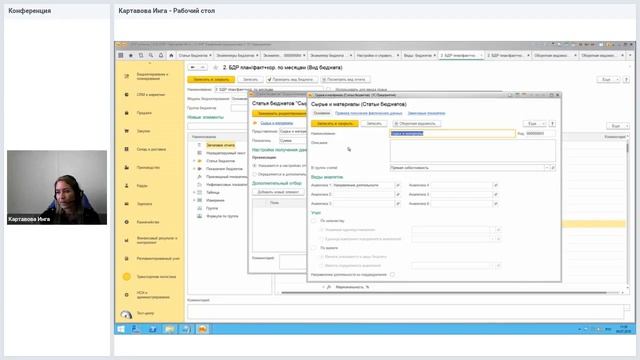Open the Производство section in the sidebar

point(148,167)
